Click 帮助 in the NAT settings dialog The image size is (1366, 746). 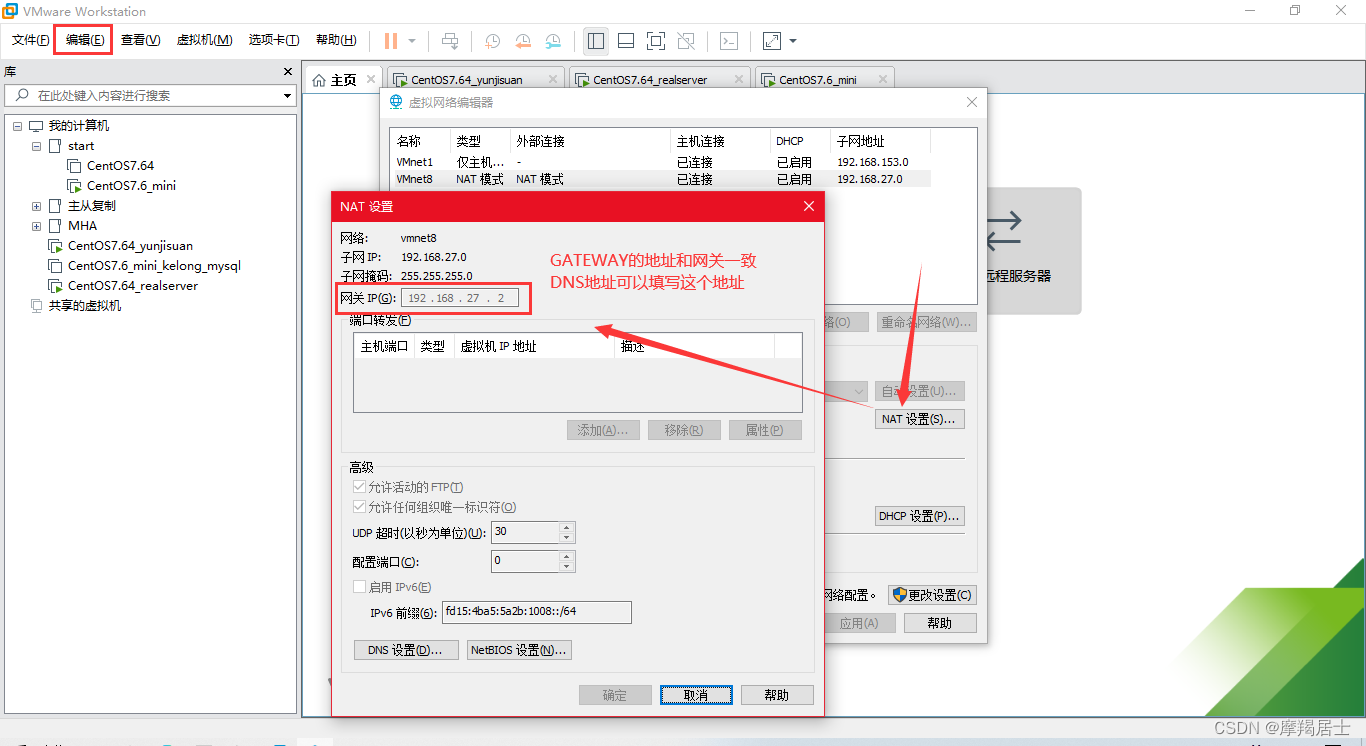tap(777, 695)
